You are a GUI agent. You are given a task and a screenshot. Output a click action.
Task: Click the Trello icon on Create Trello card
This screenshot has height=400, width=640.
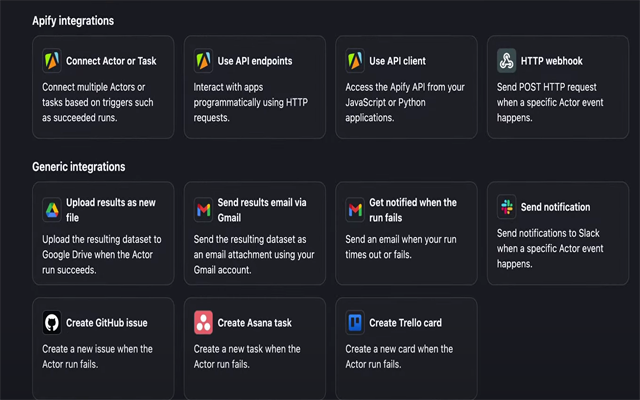pos(355,322)
